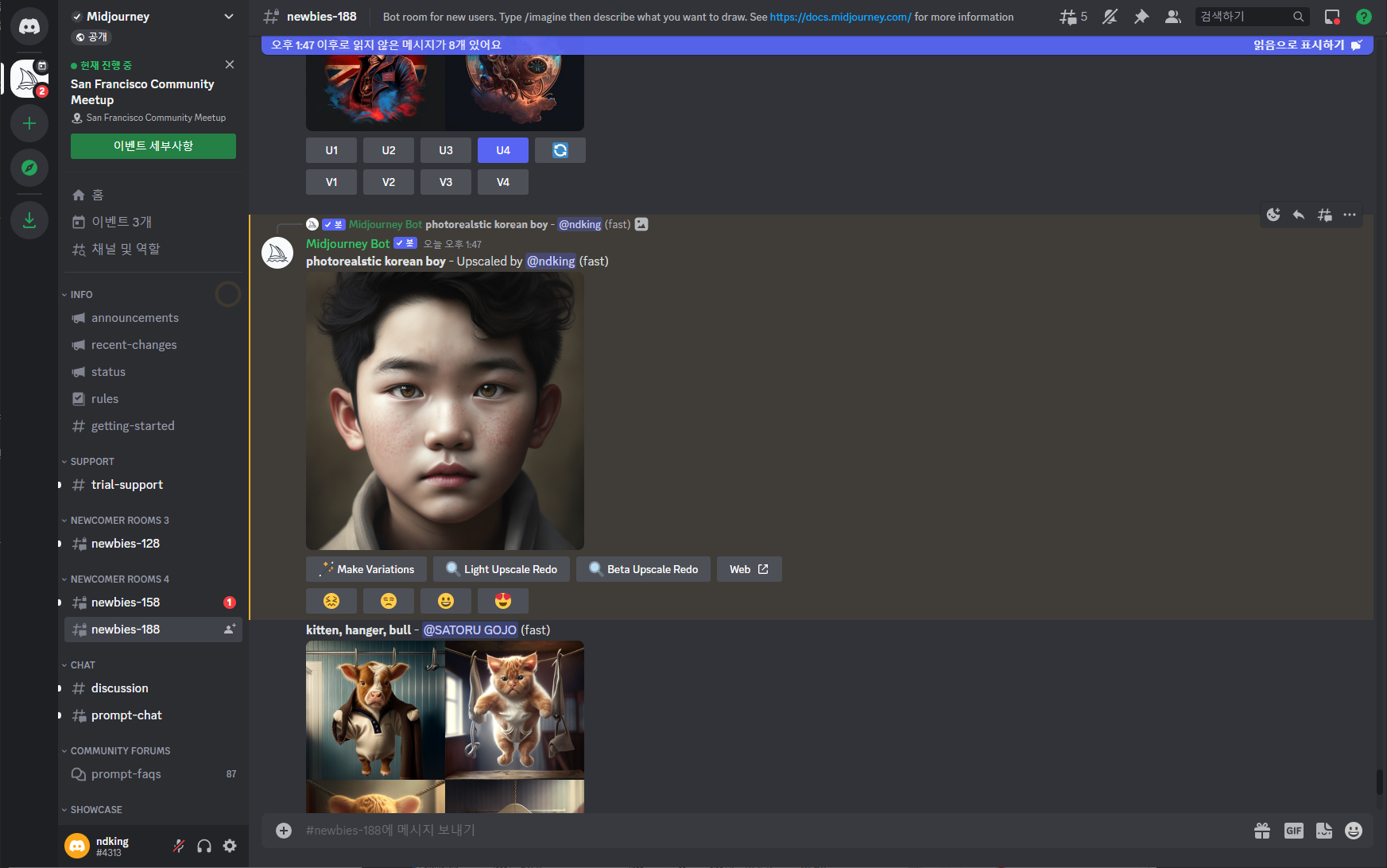Open user settings gear icon
Viewport: 1387px width, 868px height.
point(230,846)
